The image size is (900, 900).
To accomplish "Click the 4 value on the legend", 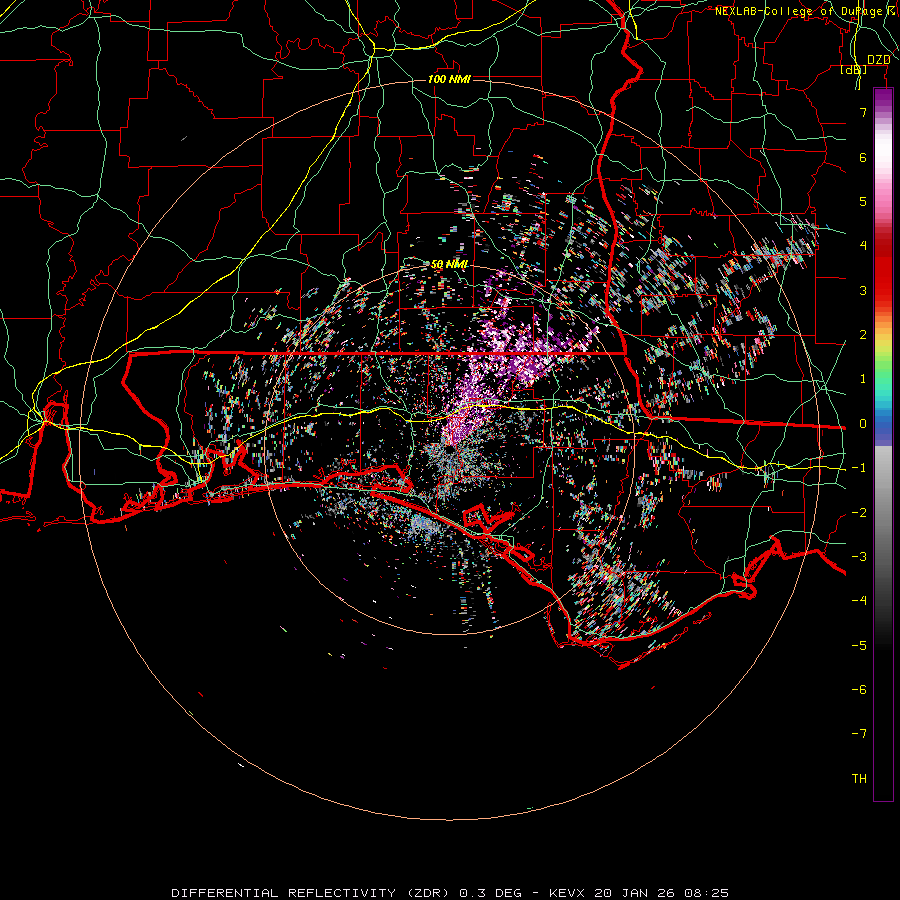I will [x=863, y=246].
